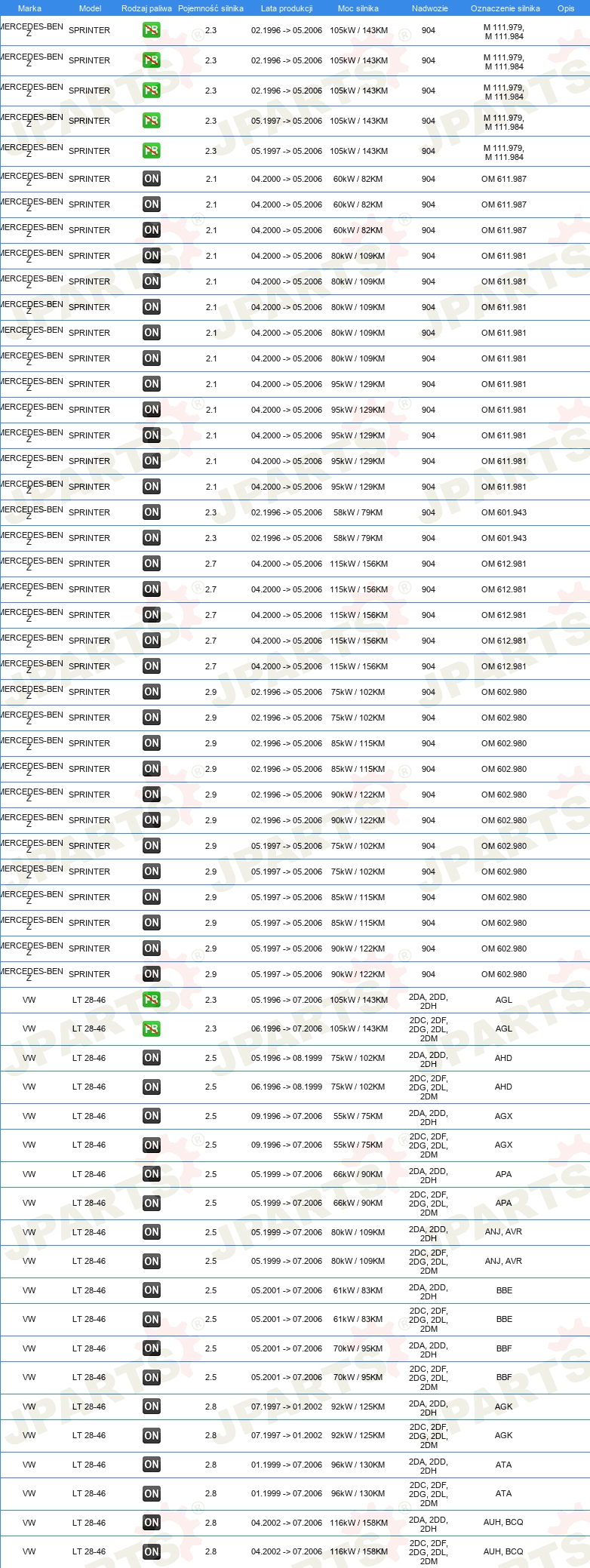Viewport: 590px width, 1568px height.
Task: Click the Rodzaj paliwa column header
Action: (x=146, y=8)
